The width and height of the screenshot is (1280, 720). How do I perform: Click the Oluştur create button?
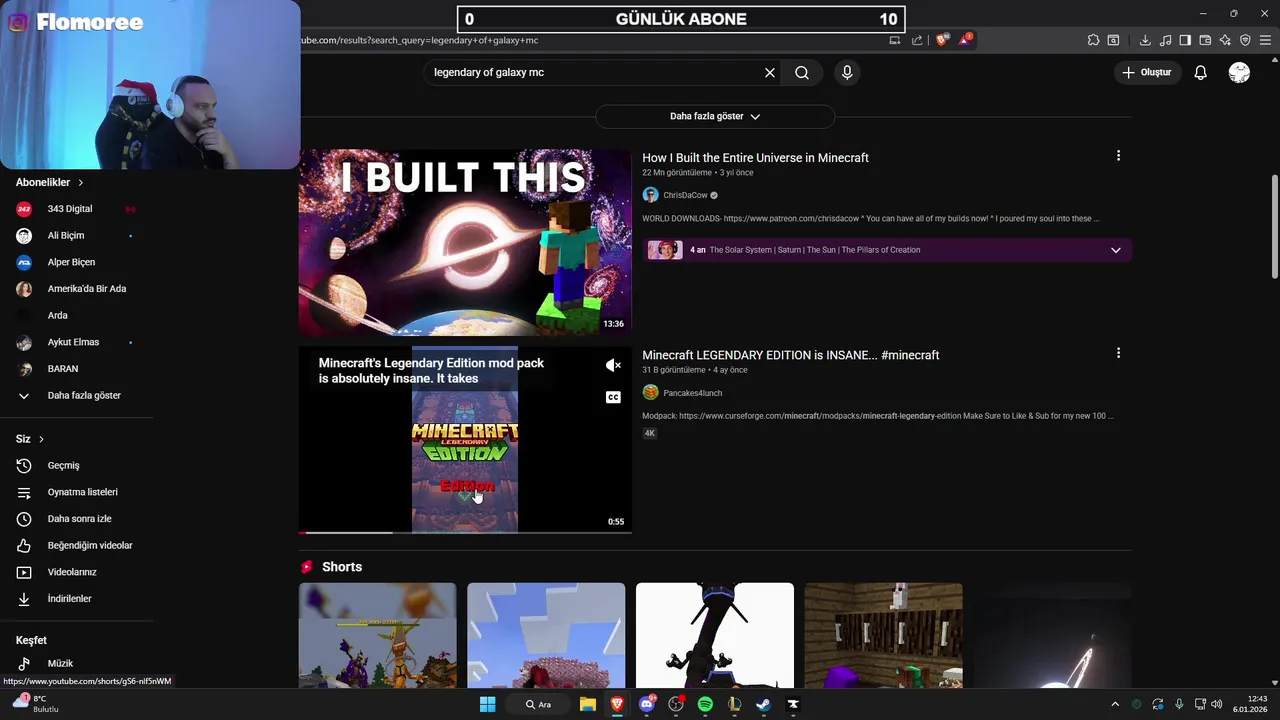click(1146, 72)
